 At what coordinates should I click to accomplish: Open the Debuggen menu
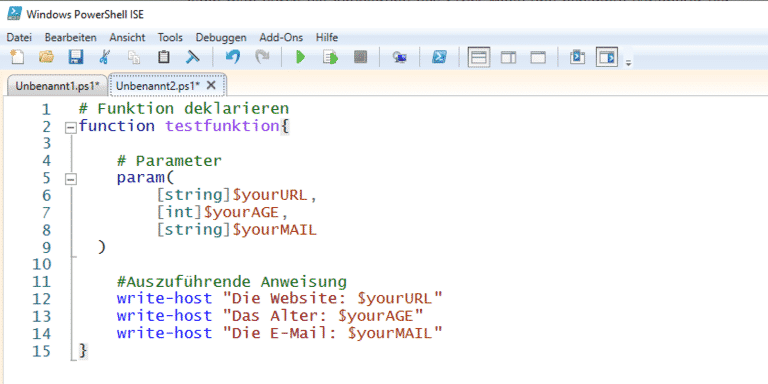point(221,37)
